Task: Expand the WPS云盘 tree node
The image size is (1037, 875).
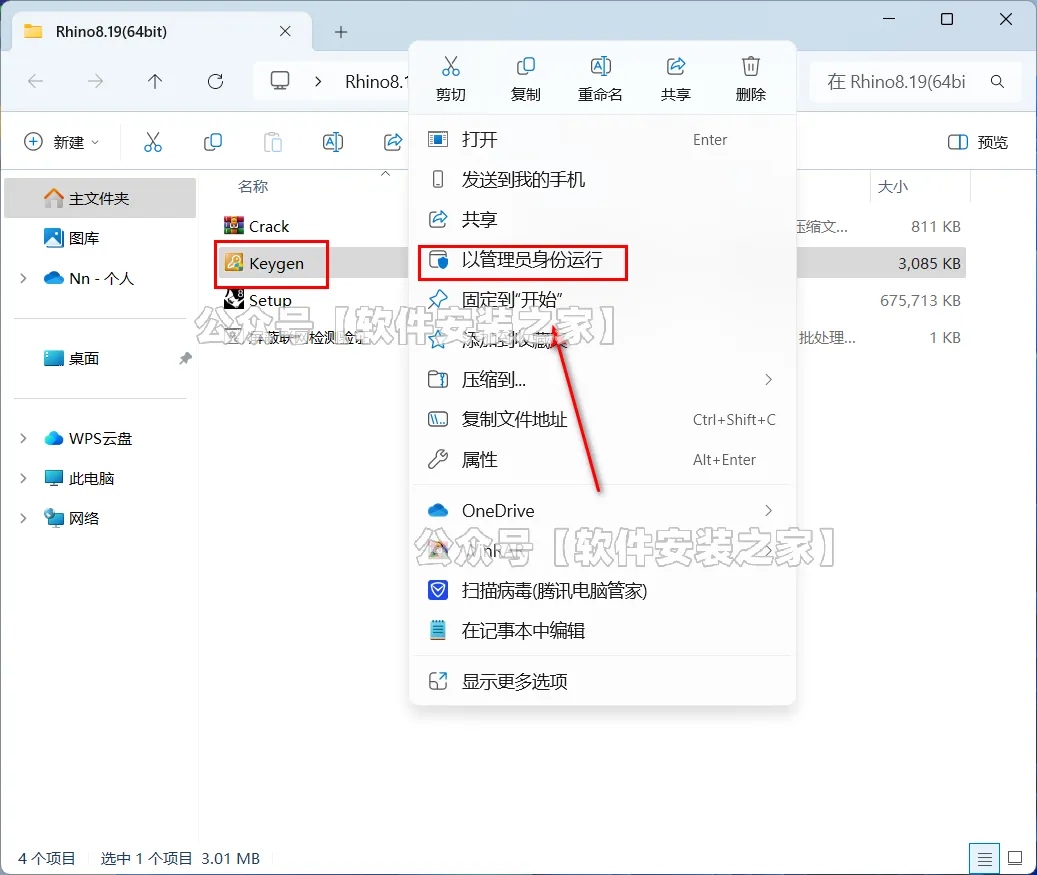Action: pyautogui.click(x=23, y=438)
